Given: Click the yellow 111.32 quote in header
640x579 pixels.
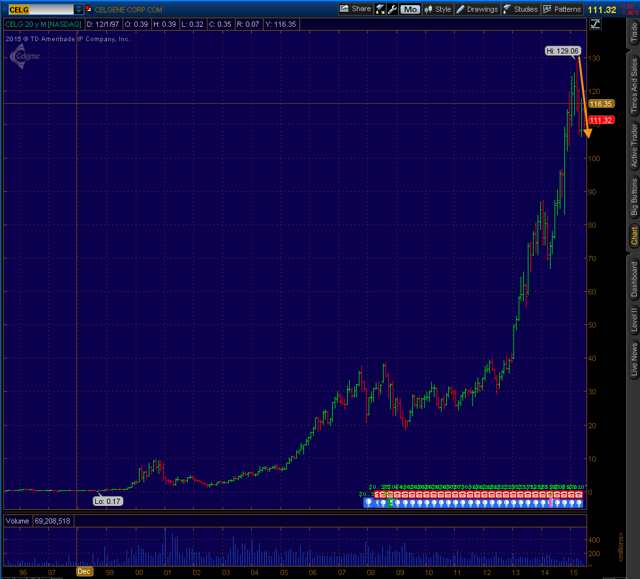Looking at the screenshot, I should point(602,10).
